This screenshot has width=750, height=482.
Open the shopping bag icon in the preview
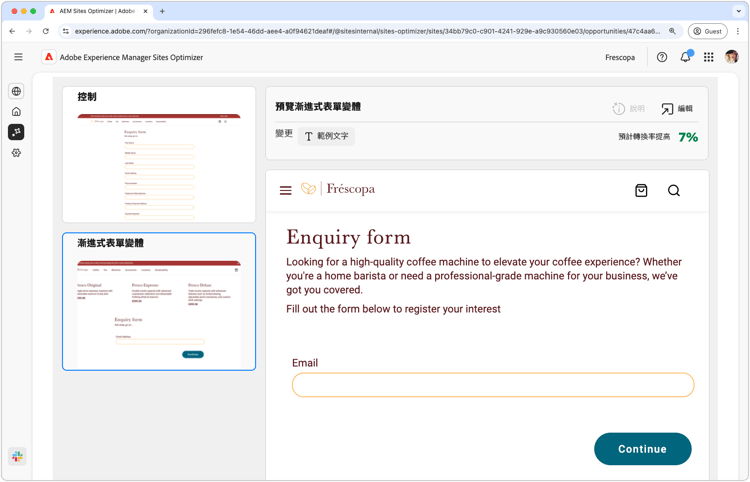pos(641,190)
